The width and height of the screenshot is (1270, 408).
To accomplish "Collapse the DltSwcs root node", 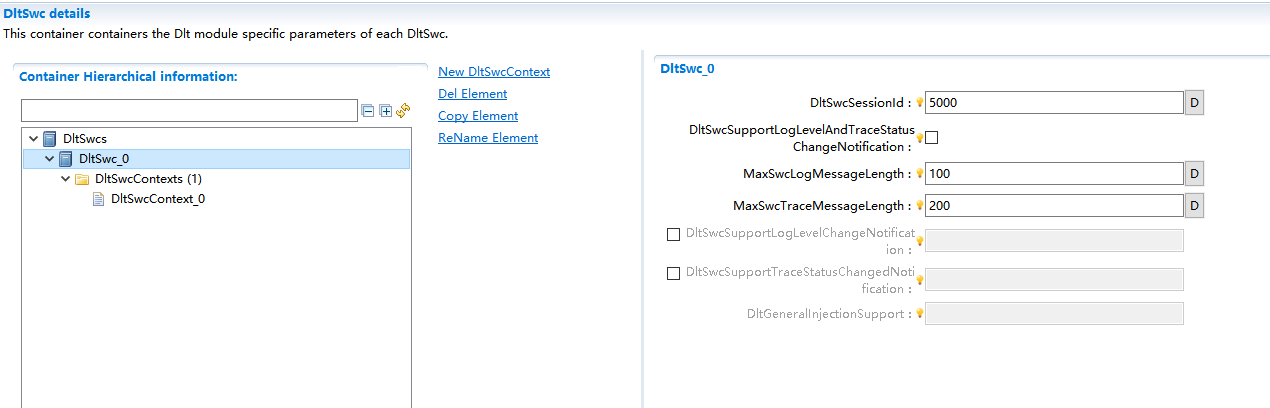I will point(34,139).
